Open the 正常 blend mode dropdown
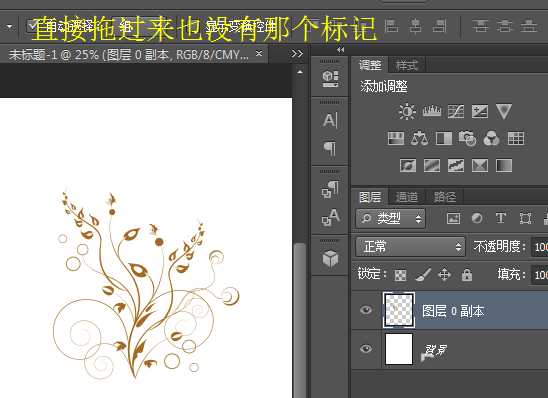Viewport: 548px width, 398px height. point(411,247)
